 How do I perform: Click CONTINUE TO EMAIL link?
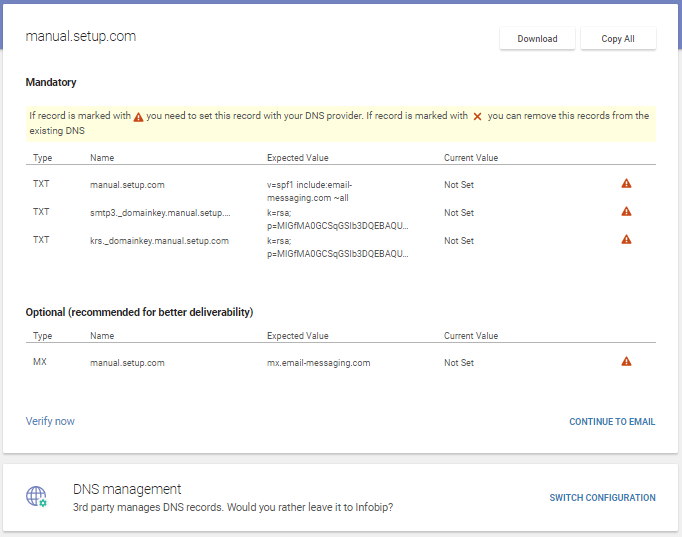click(612, 422)
